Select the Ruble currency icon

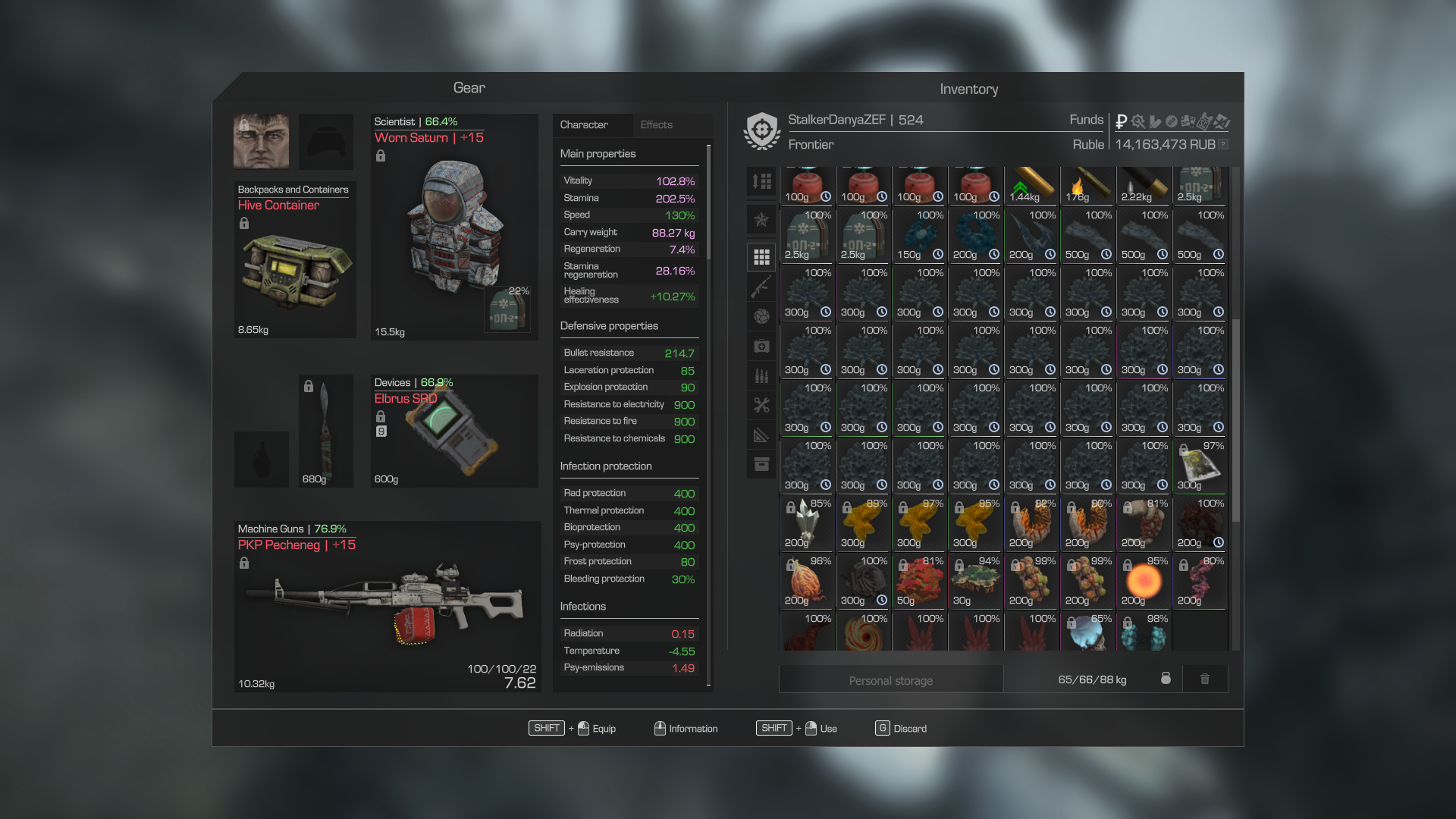[x=1121, y=121]
